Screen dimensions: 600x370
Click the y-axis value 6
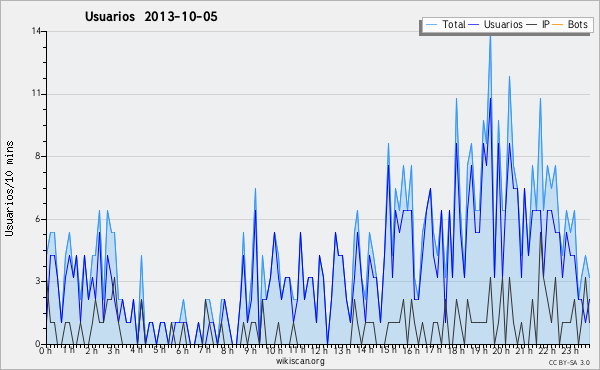[x=38, y=219]
